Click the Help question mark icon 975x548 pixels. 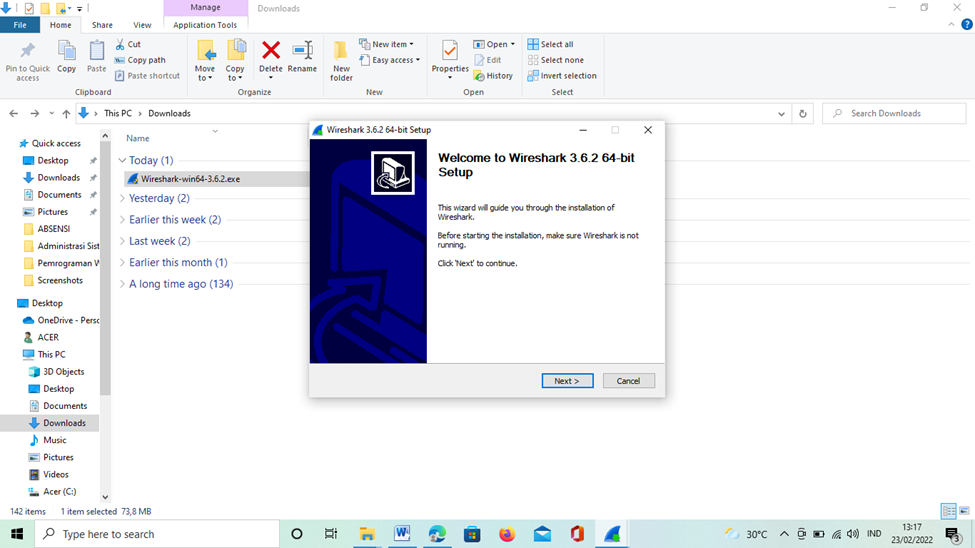tap(967, 24)
